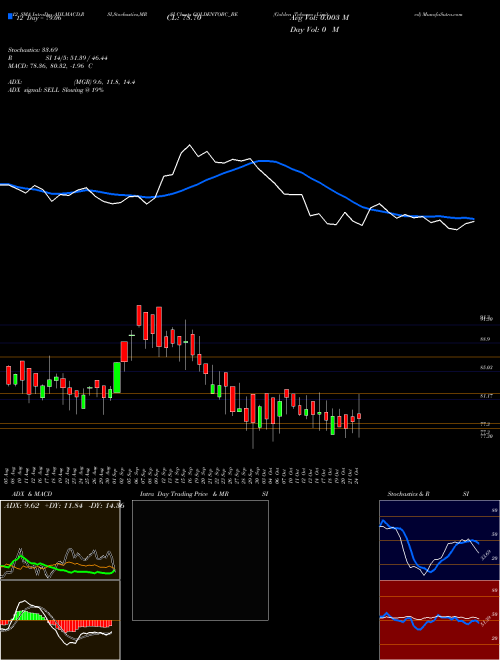Click the 85.03 price axis label
The image size is (500, 660).
coord(486,367)
